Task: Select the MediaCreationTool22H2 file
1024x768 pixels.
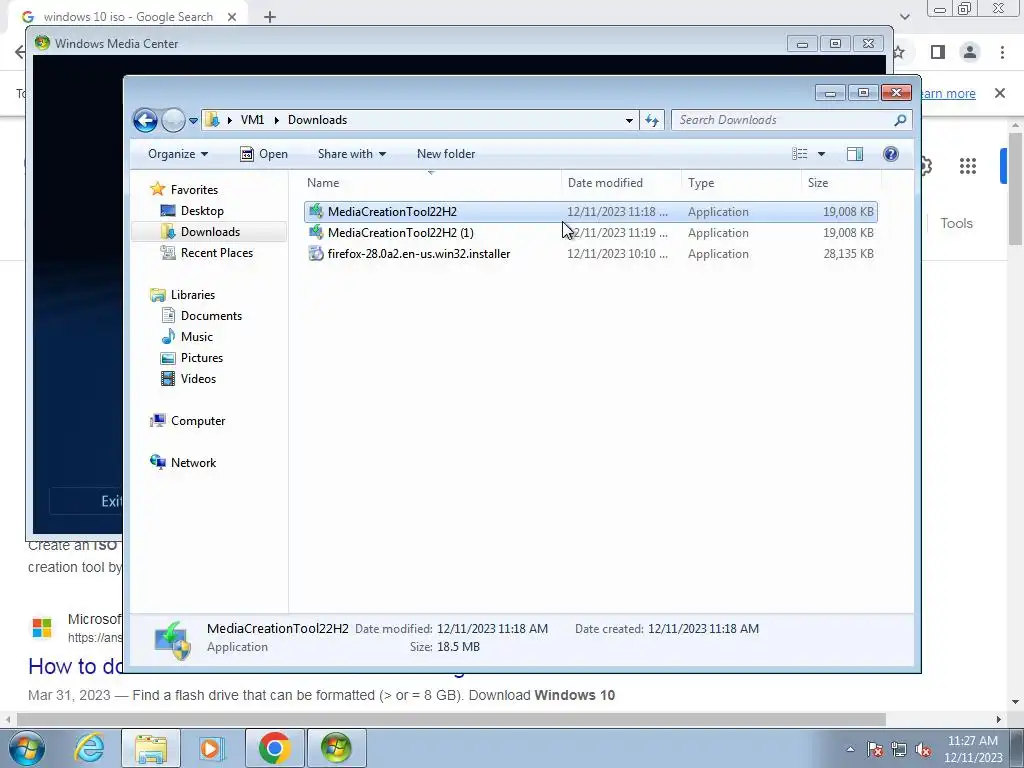Action: click(590, 212)
